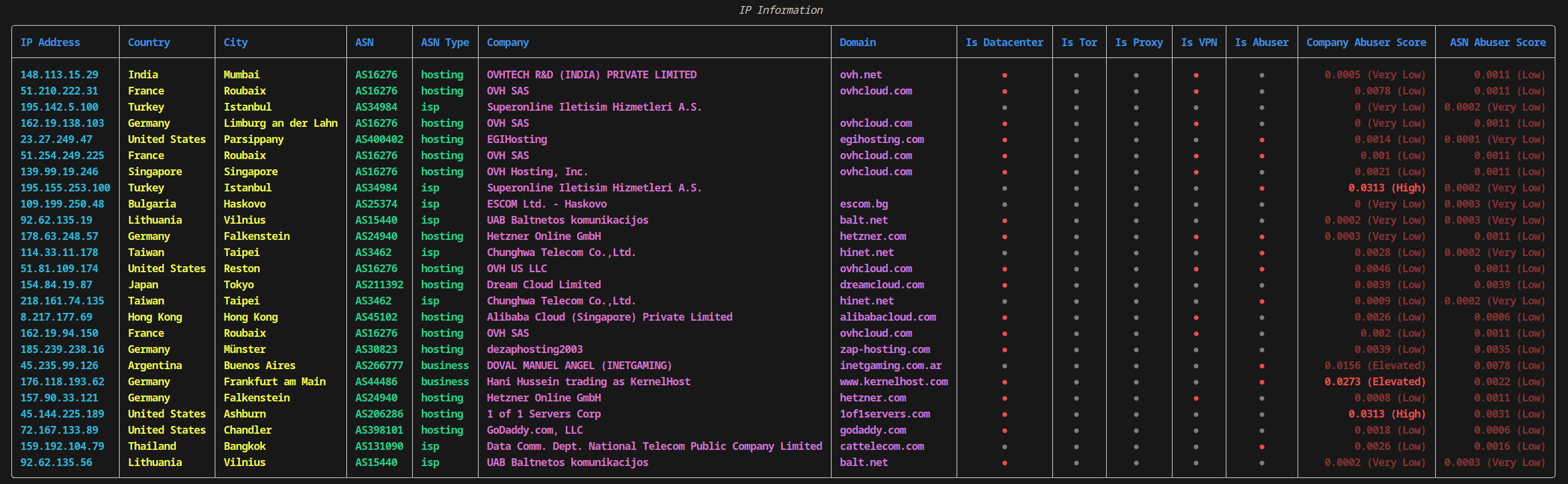Click score 0.0156 (Elevated)
Viewport: 1568px width, 484px height.
1375,366
